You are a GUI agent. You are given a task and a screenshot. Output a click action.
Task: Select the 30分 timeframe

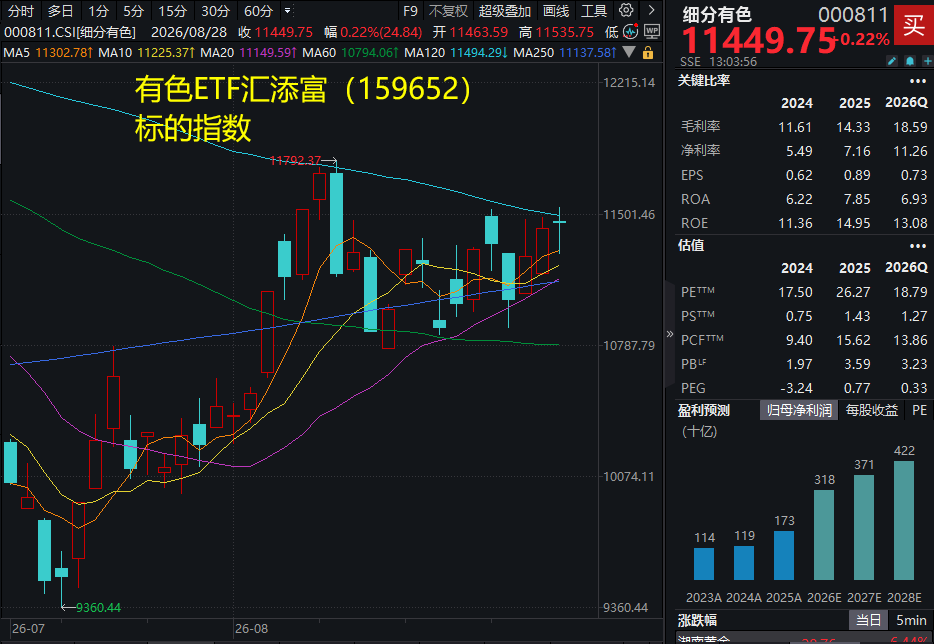point(215,11)
